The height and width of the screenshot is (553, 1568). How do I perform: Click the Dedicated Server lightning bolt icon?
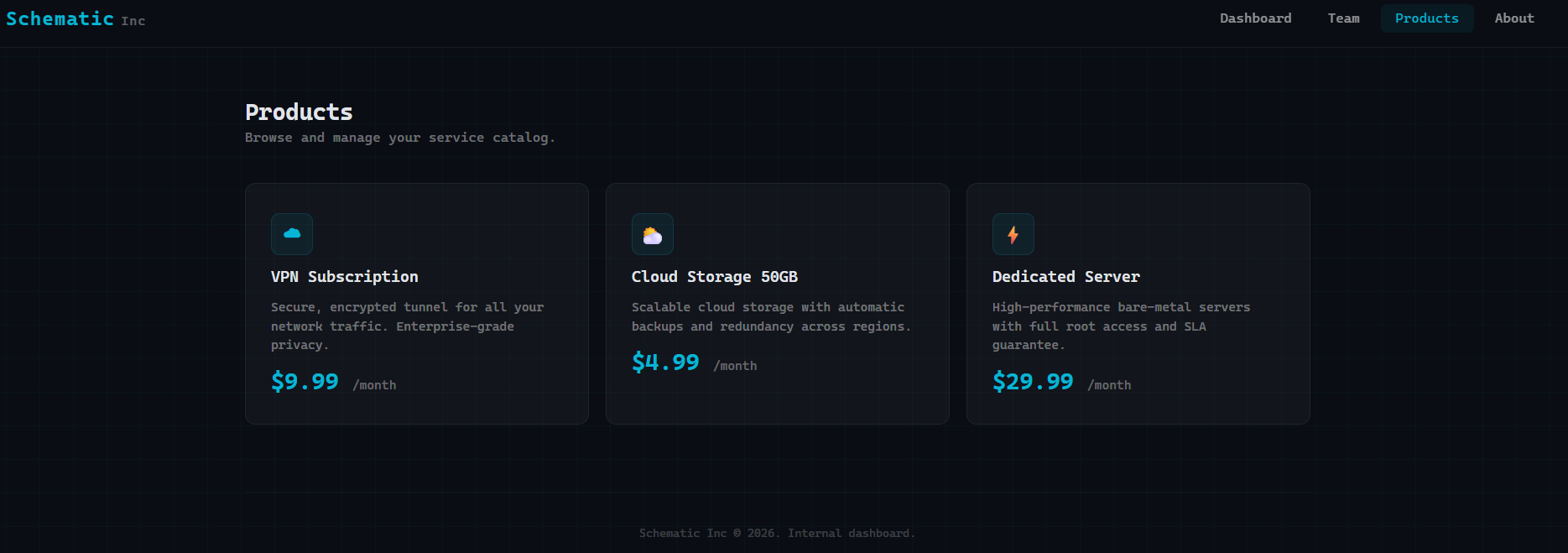coord(1013,234)
